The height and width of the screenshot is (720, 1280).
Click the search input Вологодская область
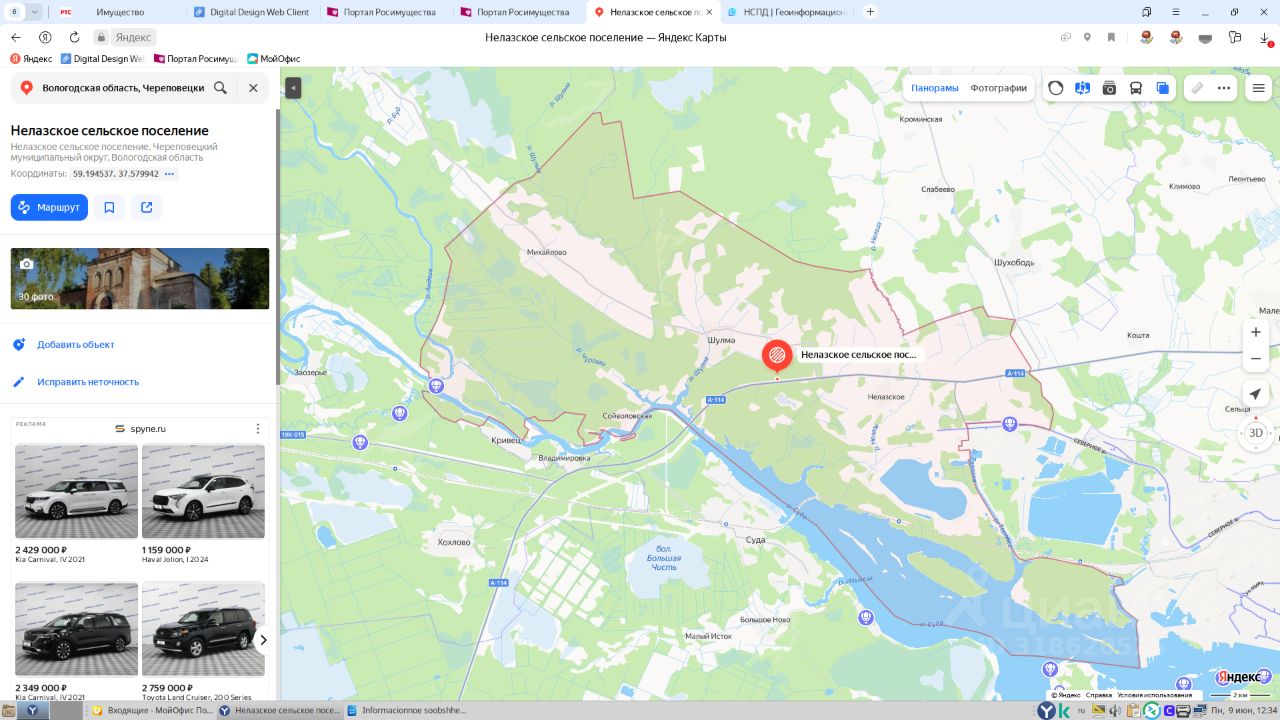(123, 88)
